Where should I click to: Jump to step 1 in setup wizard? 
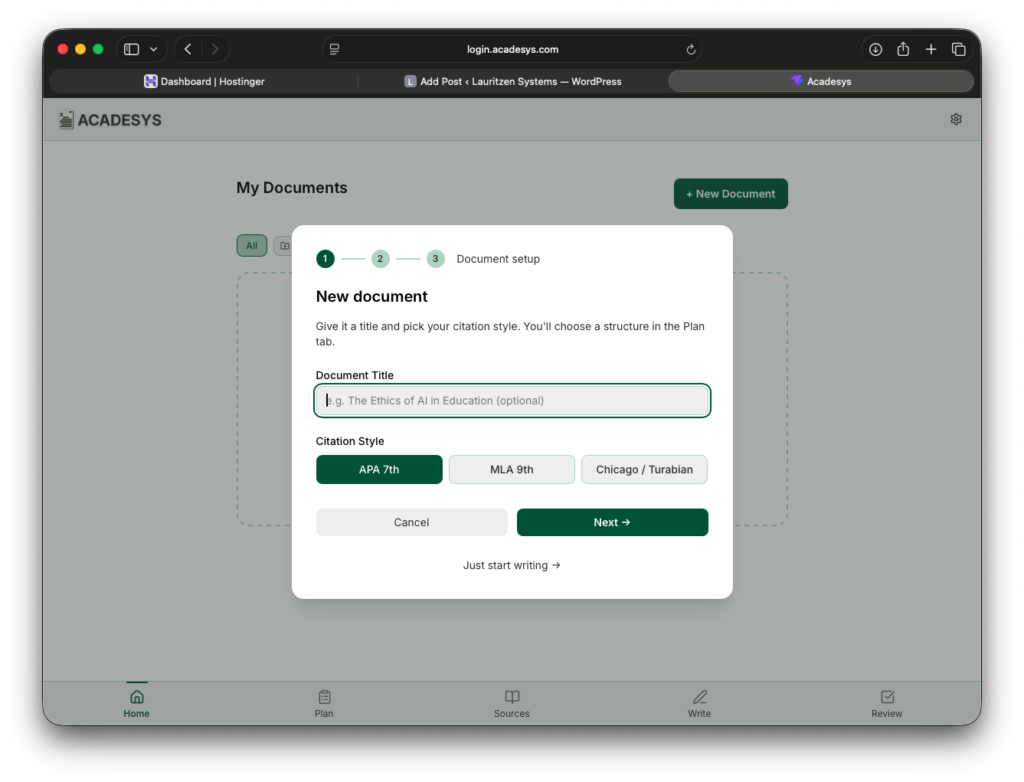point(325,259)
